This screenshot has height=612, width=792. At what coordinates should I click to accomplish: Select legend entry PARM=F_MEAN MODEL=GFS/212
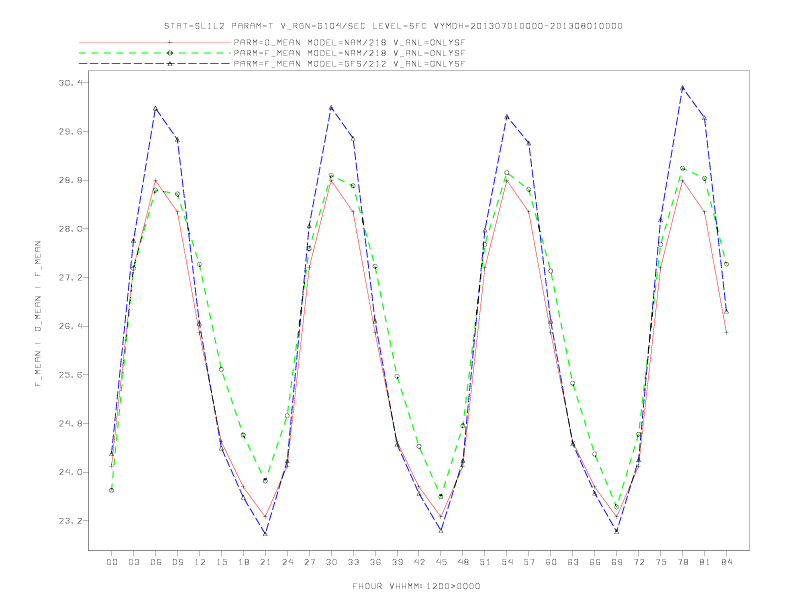pos(349,64)
